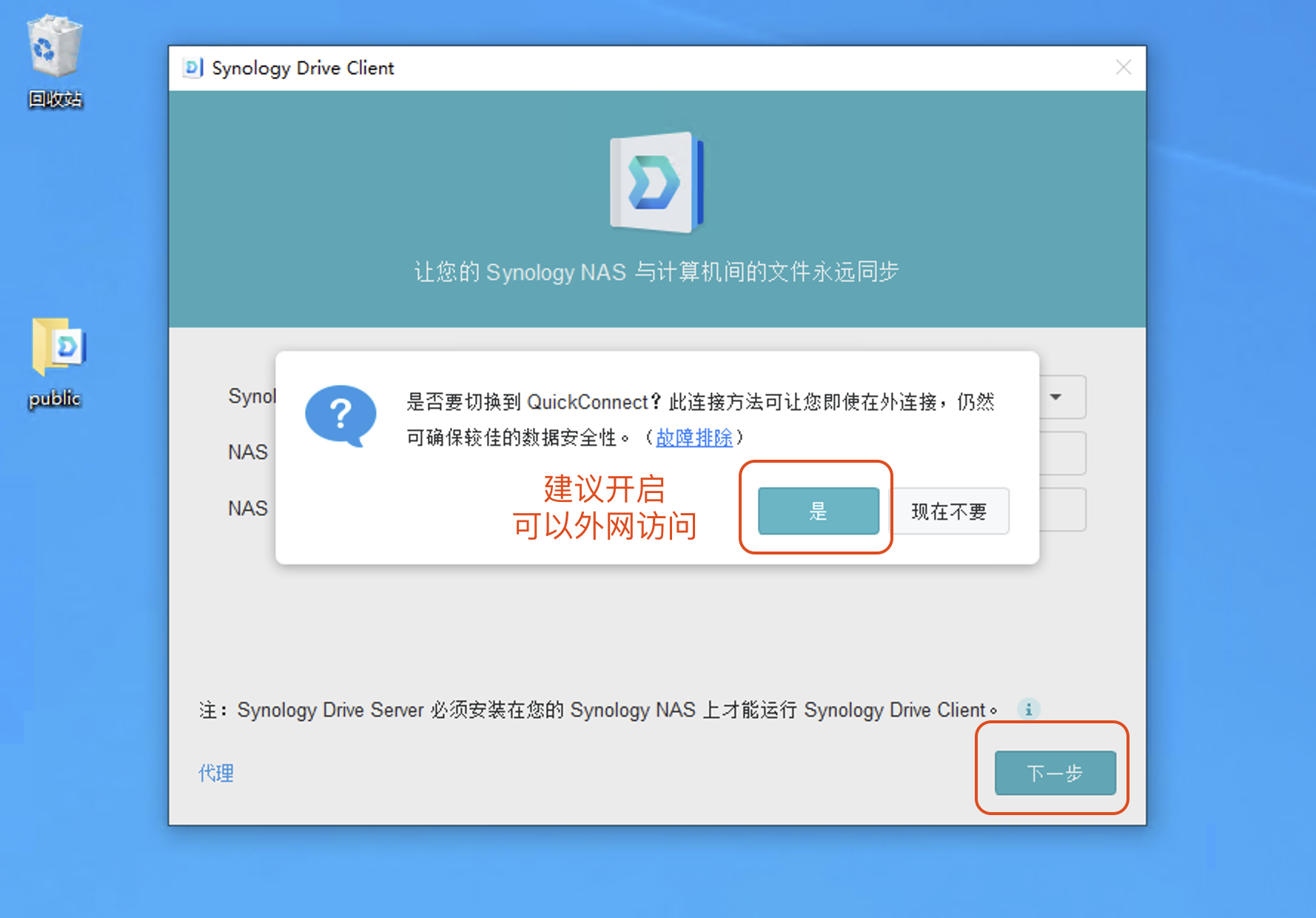Click the info icon beside the Drive Server note
This screenshot has height=918, width=1316.
(x=1028, y=709)
